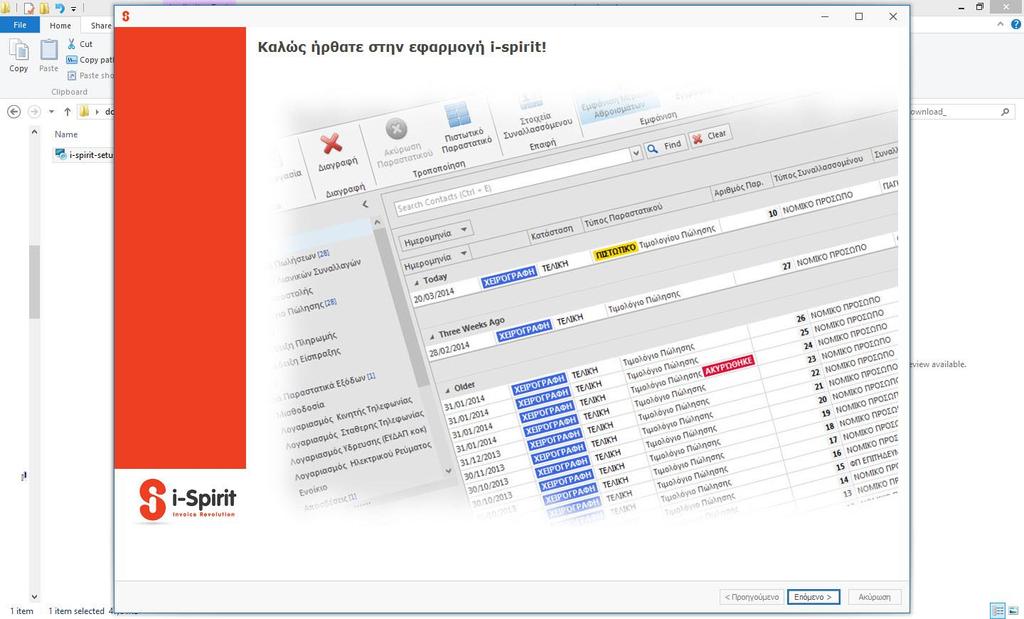The image size is (1024, 619).
Task: Close the i-spirit installer window
Action: pos(893,16)
